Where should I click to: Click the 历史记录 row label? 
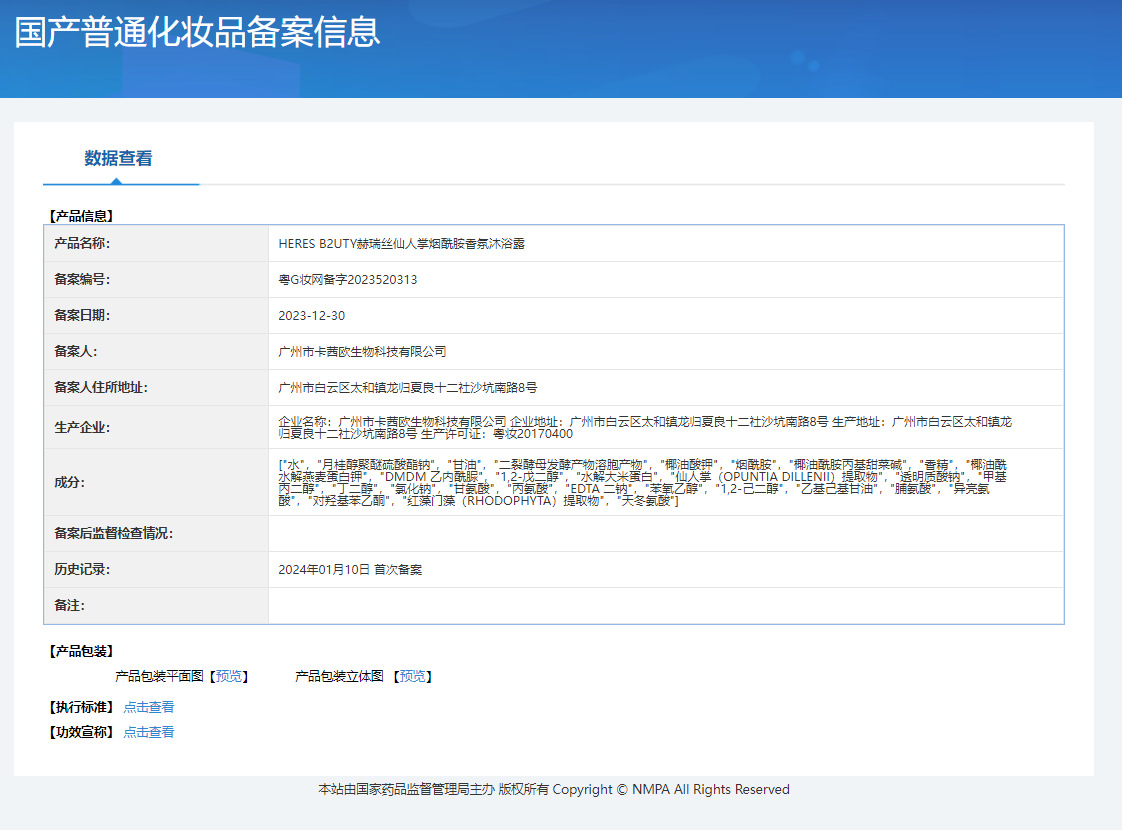[x=82, y=569]
